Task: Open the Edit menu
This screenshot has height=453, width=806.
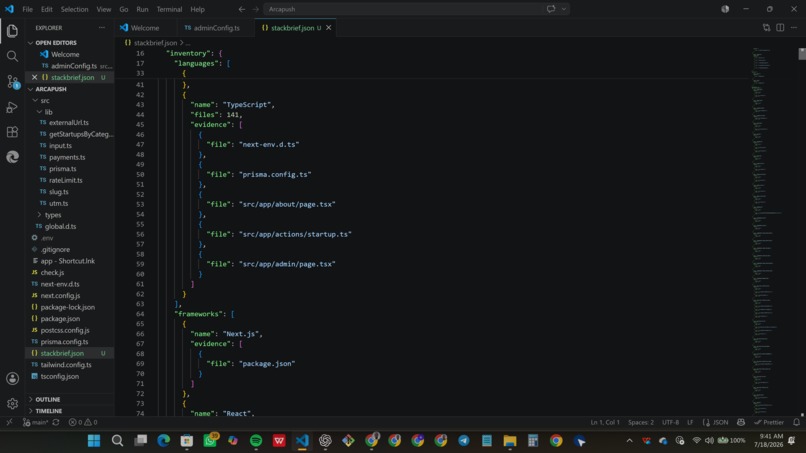Action: (x=46, y=9)
